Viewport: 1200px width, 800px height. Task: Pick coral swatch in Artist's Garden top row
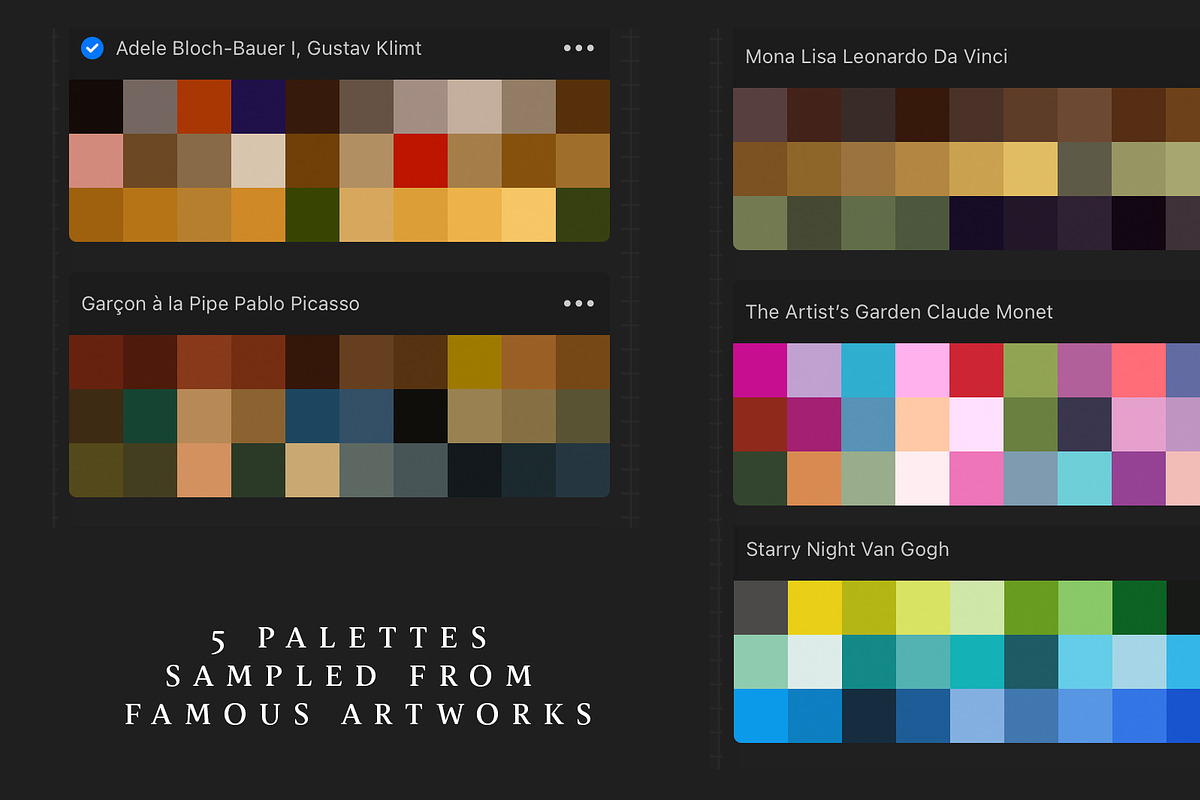pyautogui.click(x=1138, y=370)
